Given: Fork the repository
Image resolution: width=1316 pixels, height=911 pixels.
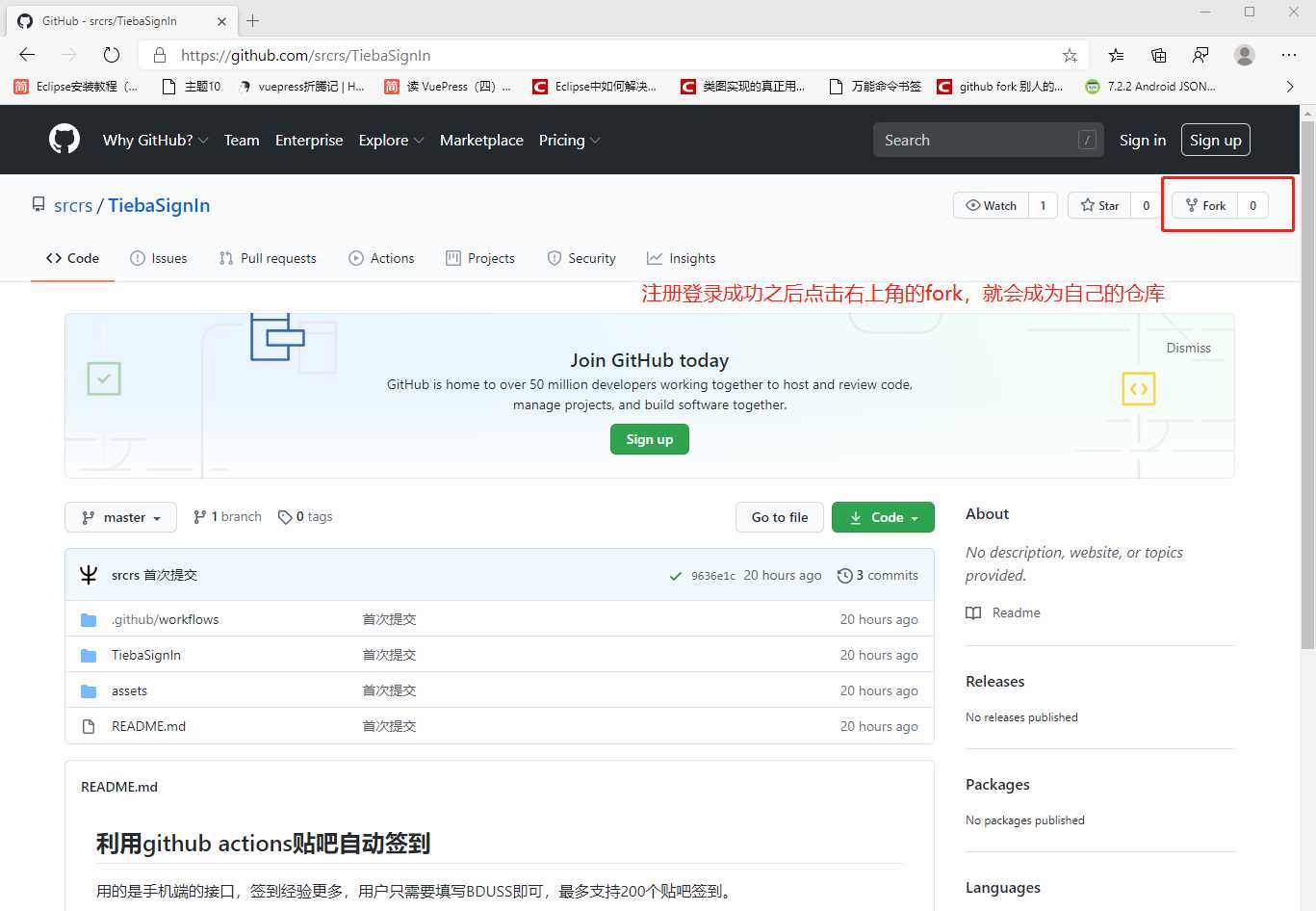Looking at the screenshot, I should click(x=1205, y=205).
